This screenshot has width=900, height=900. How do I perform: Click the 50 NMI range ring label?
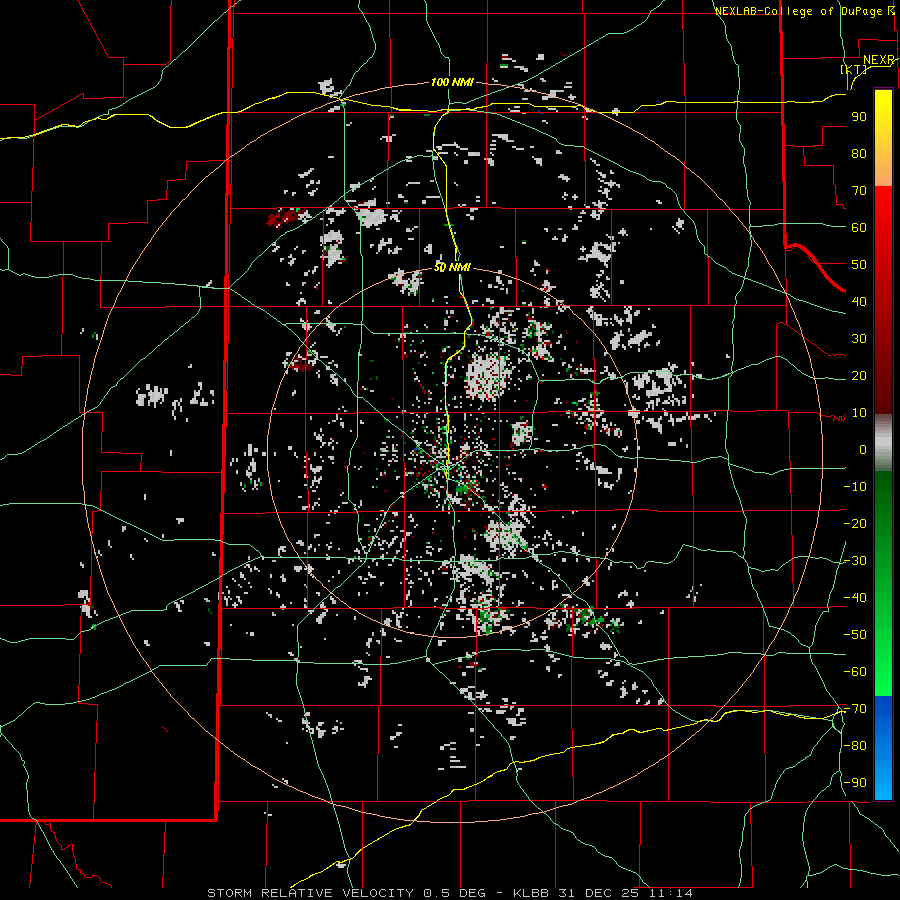click(452, 267)
